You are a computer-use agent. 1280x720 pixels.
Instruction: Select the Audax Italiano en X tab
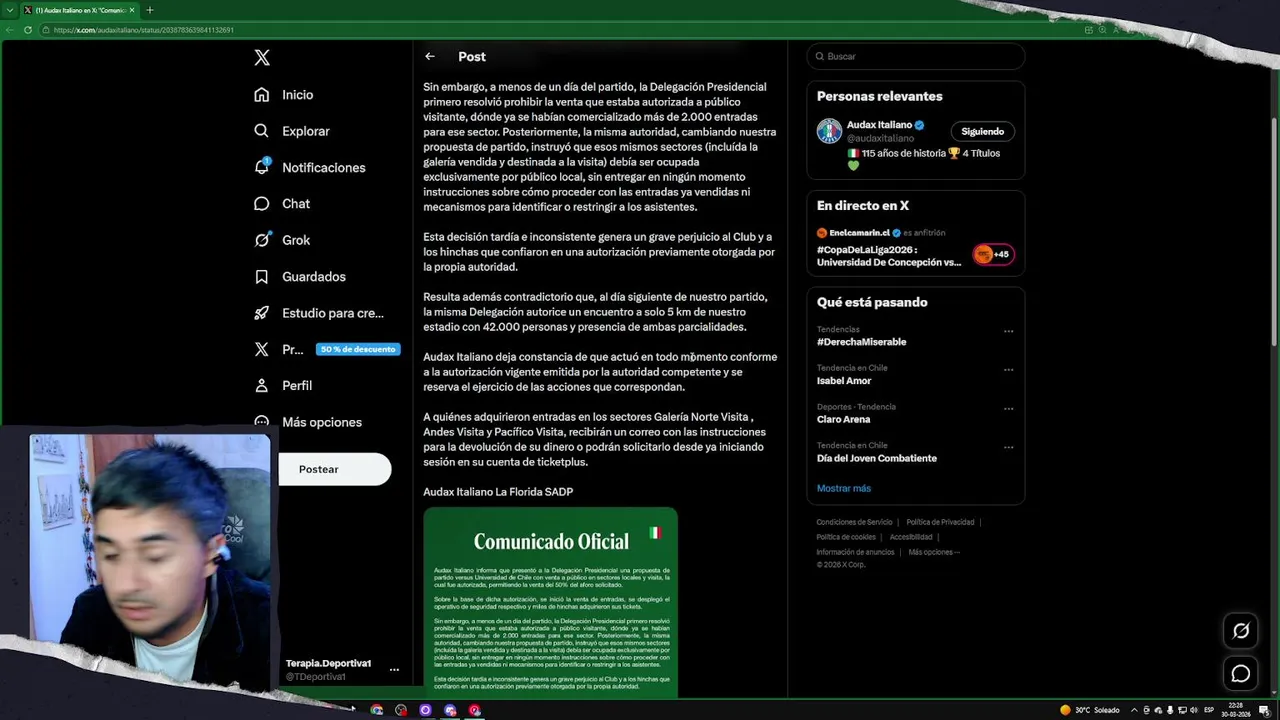tap(79, 10)
